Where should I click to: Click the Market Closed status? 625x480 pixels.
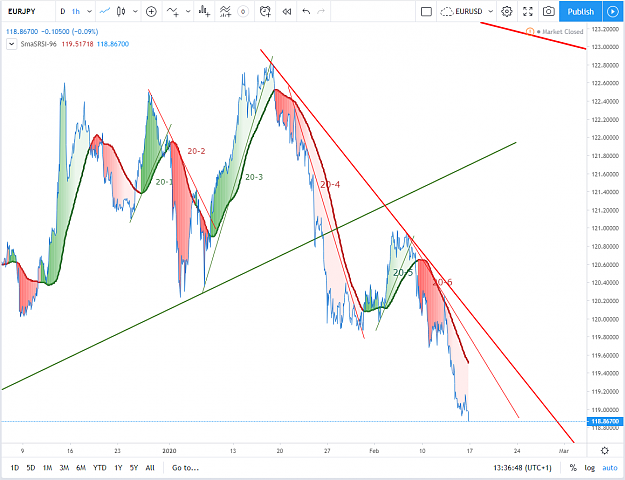point(562,31)
